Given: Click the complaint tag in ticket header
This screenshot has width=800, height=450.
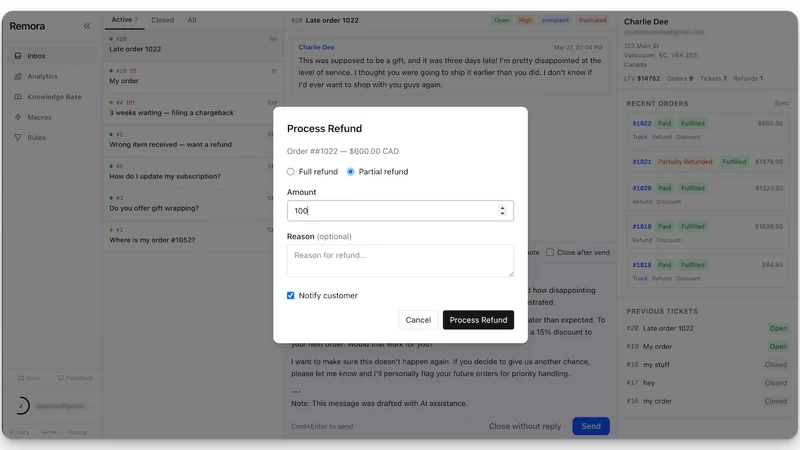Looking at the screenshot, I should click(555, 20).
